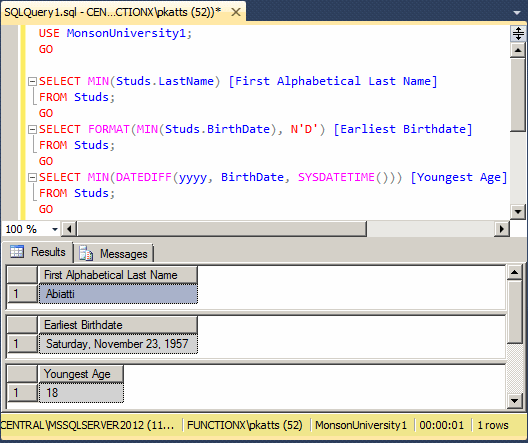Image resolution: width=528 pixels, height=443 pixels.
Task: Close the SQLQuery1.sql tab
Action: click(x=236, y=12)
